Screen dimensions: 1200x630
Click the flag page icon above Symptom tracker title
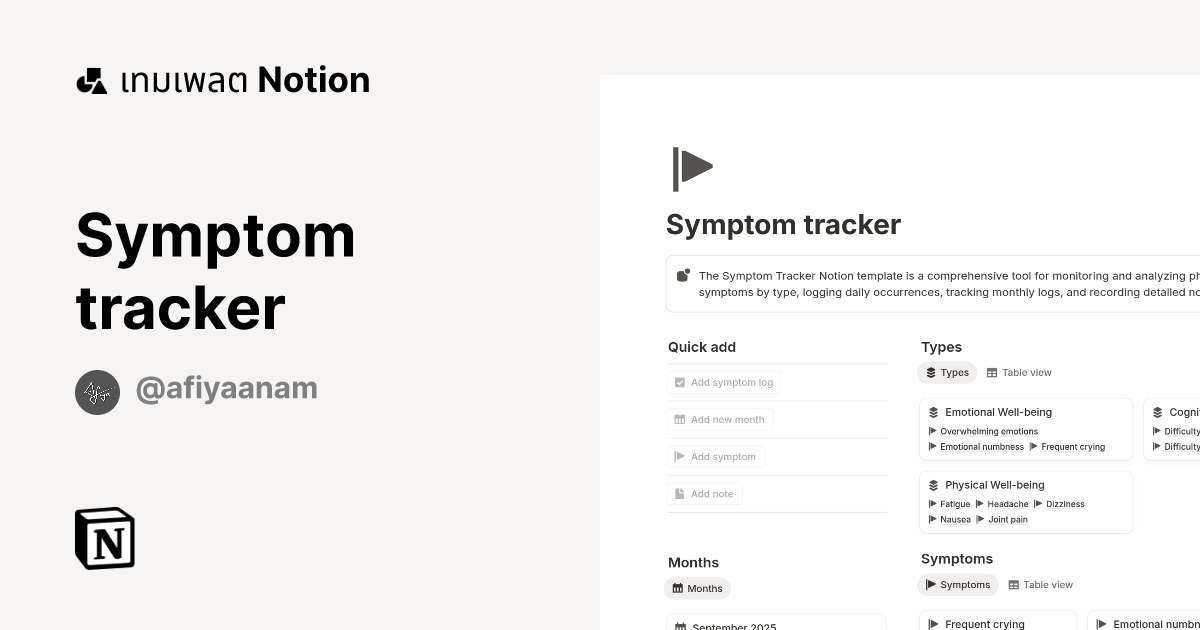point(692,168)
